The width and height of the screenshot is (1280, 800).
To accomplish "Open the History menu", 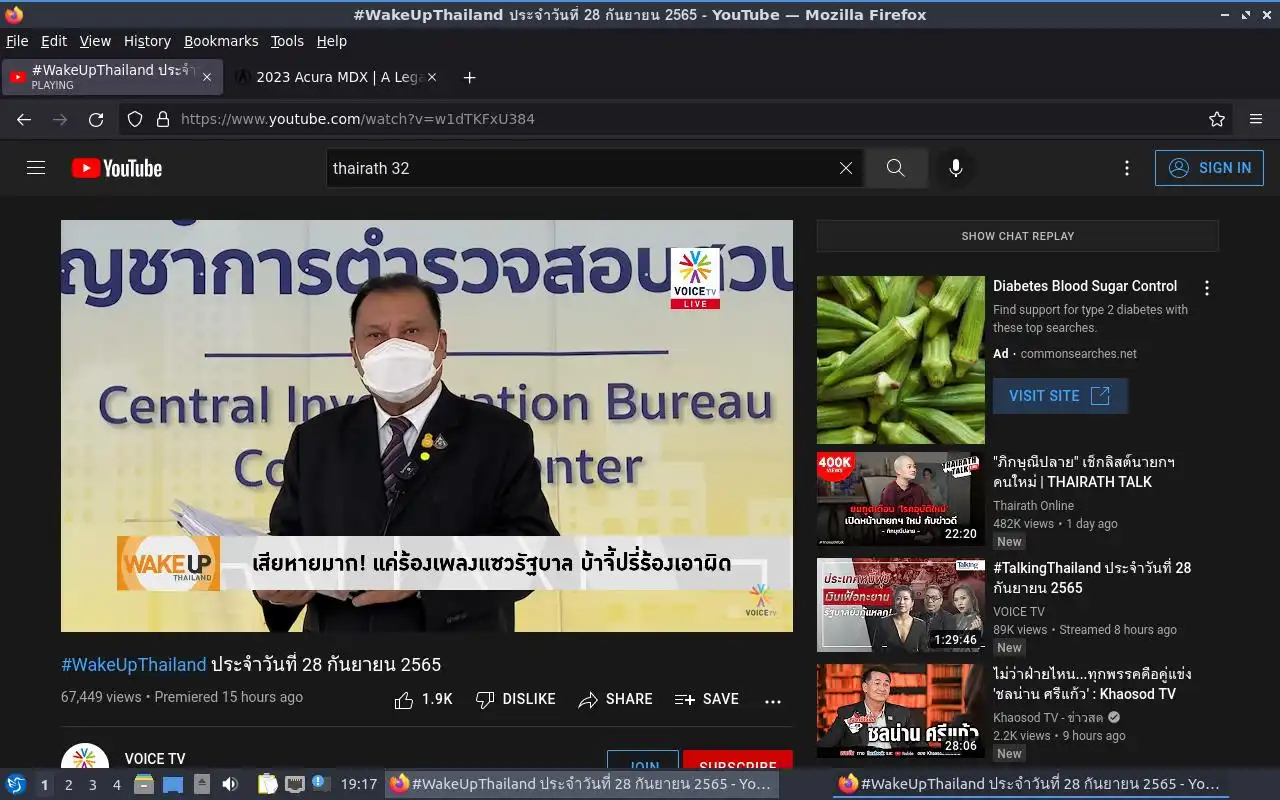I will [147, 41].
